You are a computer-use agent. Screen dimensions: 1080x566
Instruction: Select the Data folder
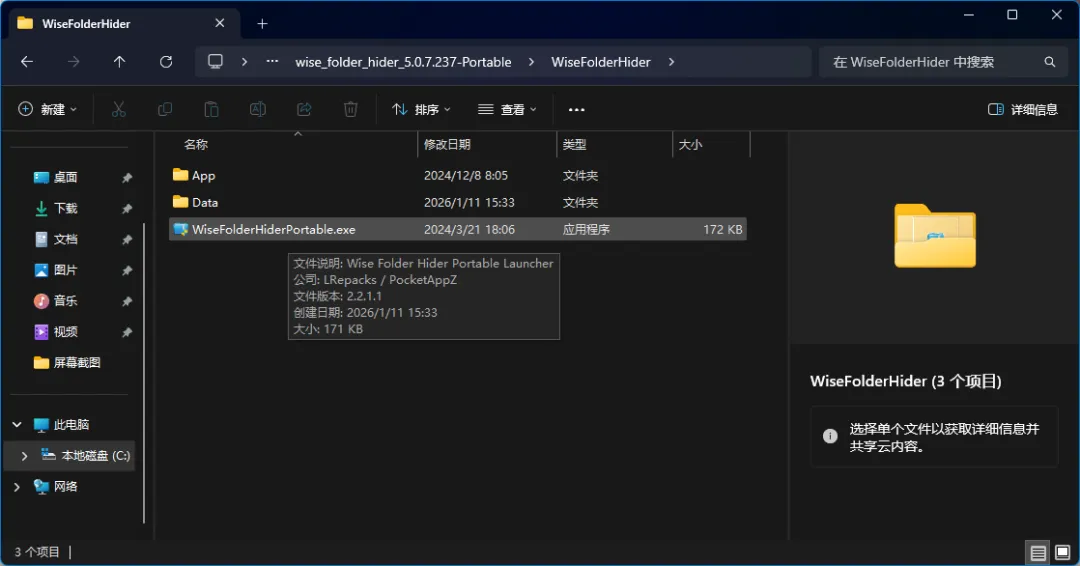(458, 202)
